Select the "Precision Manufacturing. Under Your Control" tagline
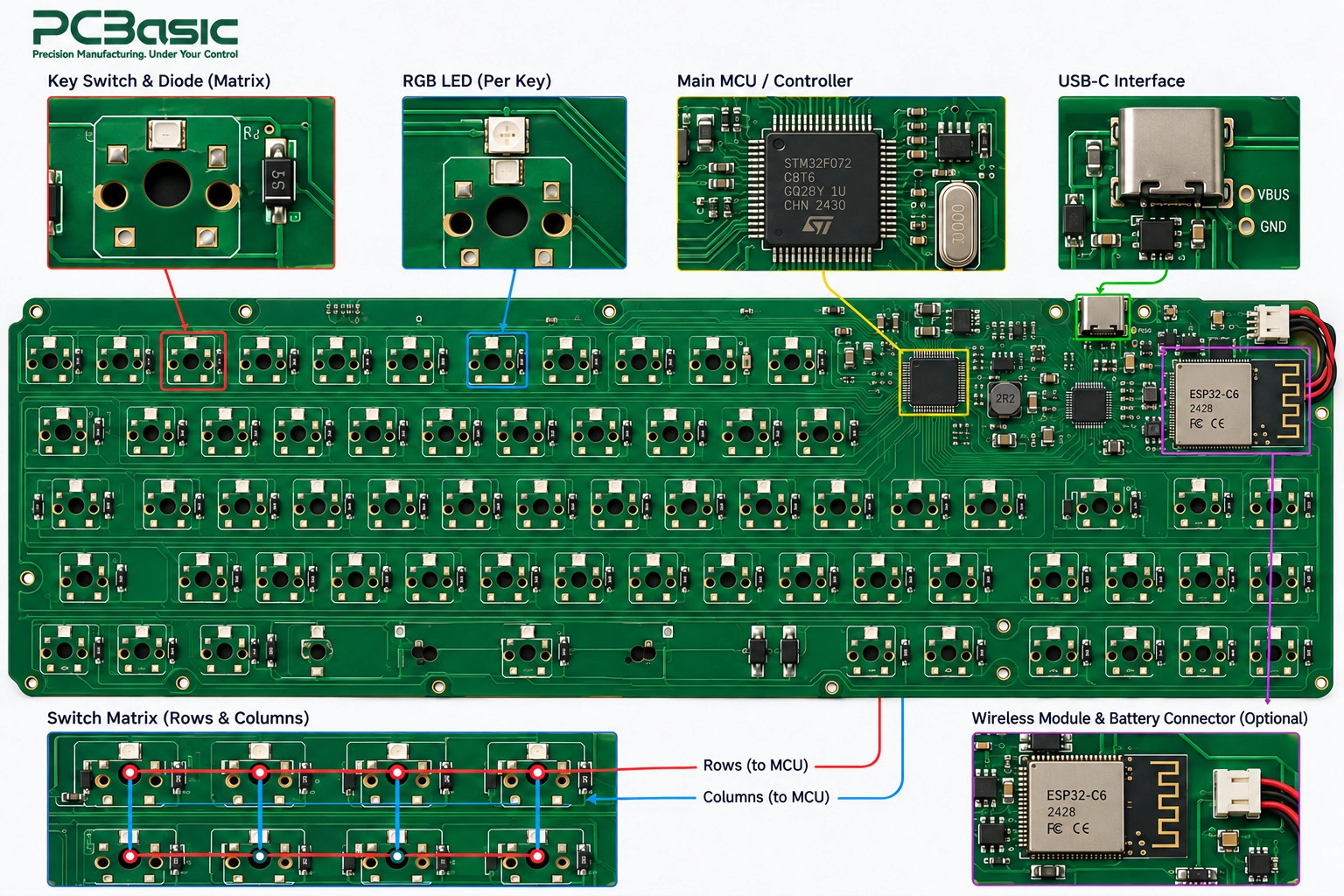The image size is (1344, 896). 135,54
